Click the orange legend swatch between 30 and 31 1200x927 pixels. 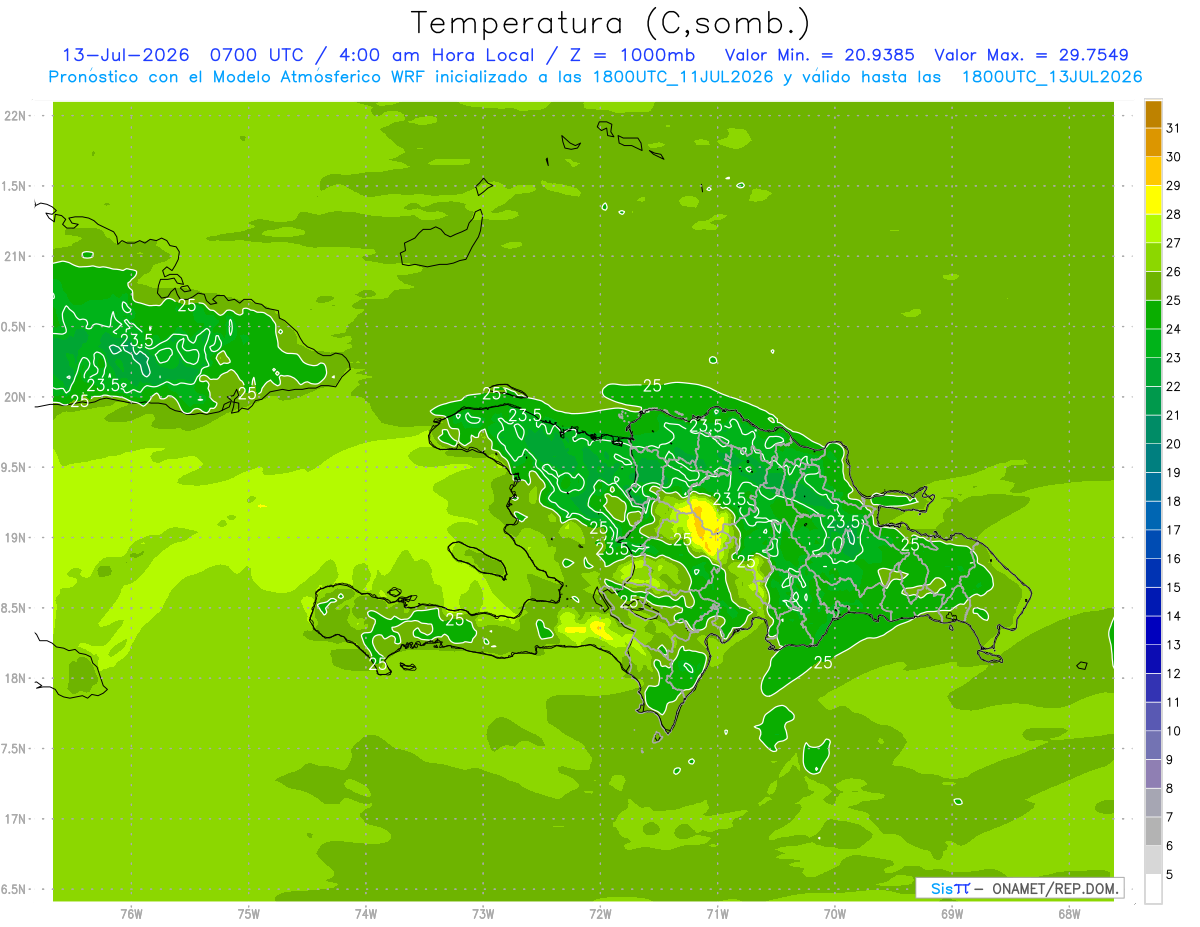point(1153,143)
